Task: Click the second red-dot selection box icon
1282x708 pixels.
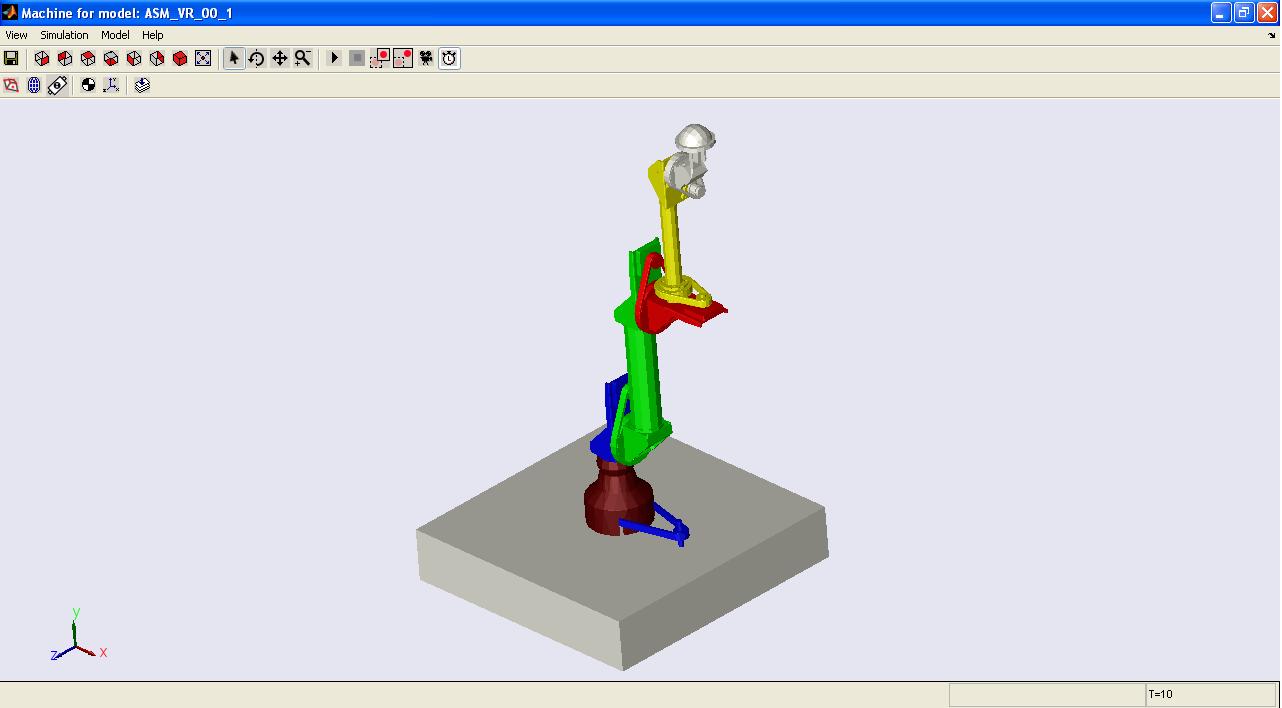Action: click(403, 58)
